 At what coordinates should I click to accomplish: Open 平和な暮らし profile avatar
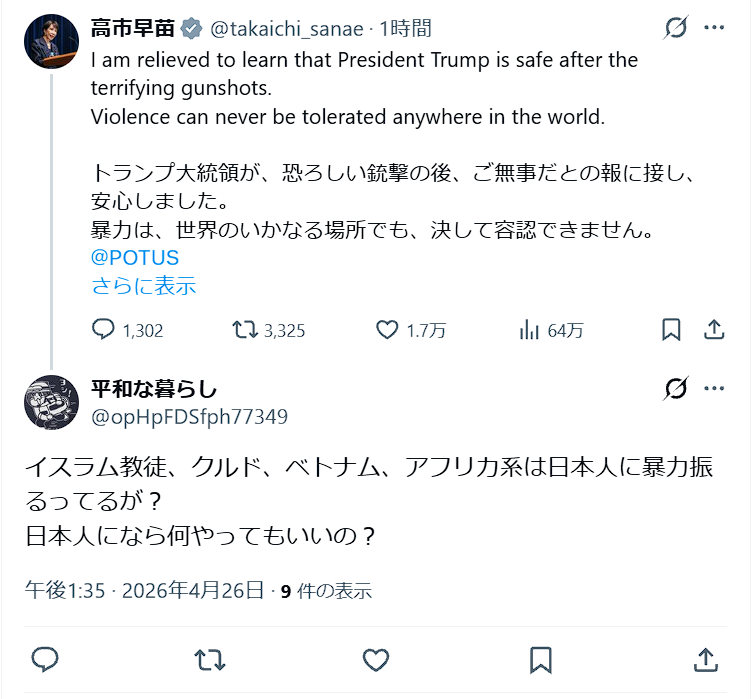pyautogui.click(x=50, y=402)
